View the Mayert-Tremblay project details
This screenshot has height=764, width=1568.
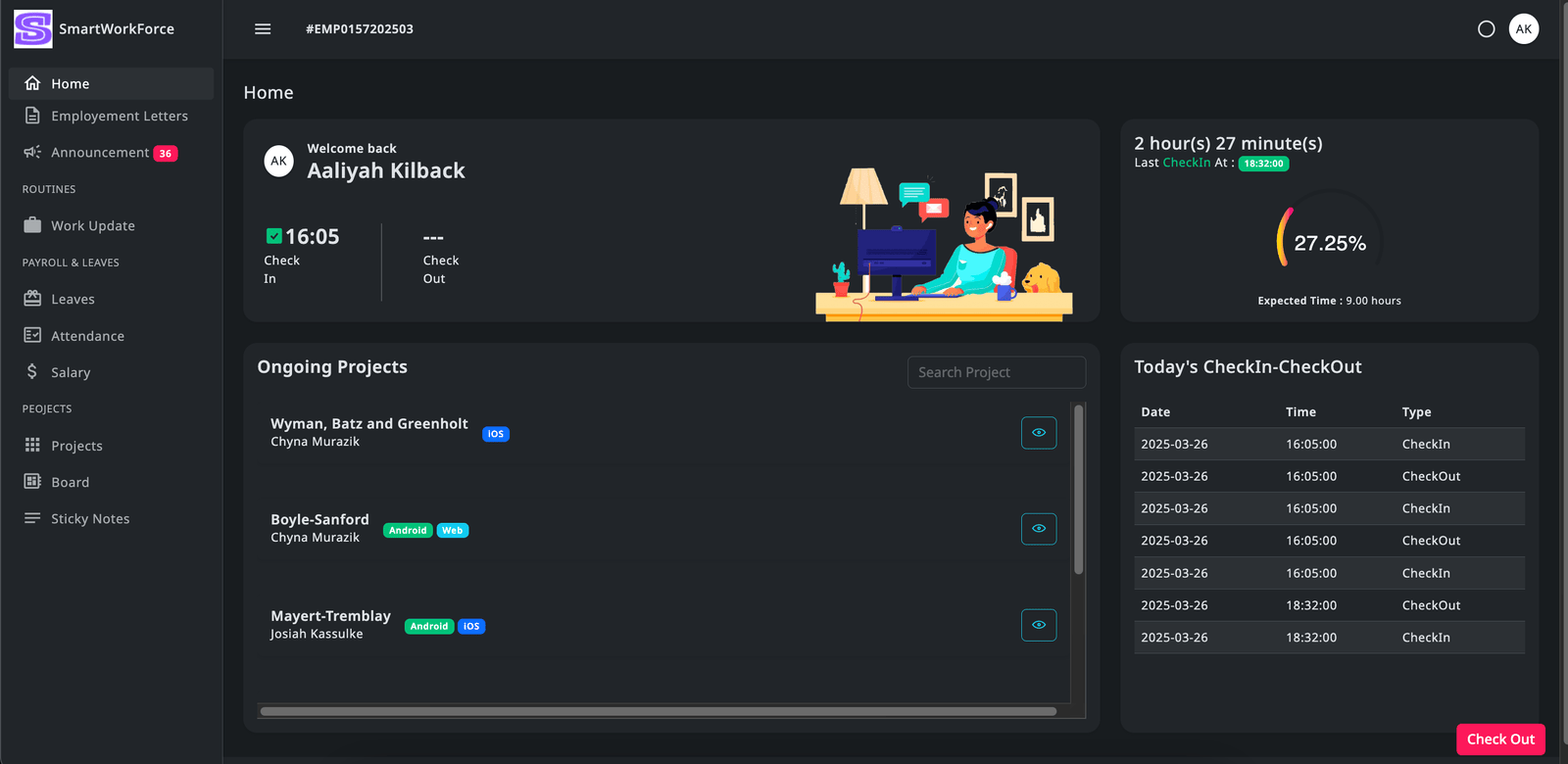click(x=1038, y=625)
